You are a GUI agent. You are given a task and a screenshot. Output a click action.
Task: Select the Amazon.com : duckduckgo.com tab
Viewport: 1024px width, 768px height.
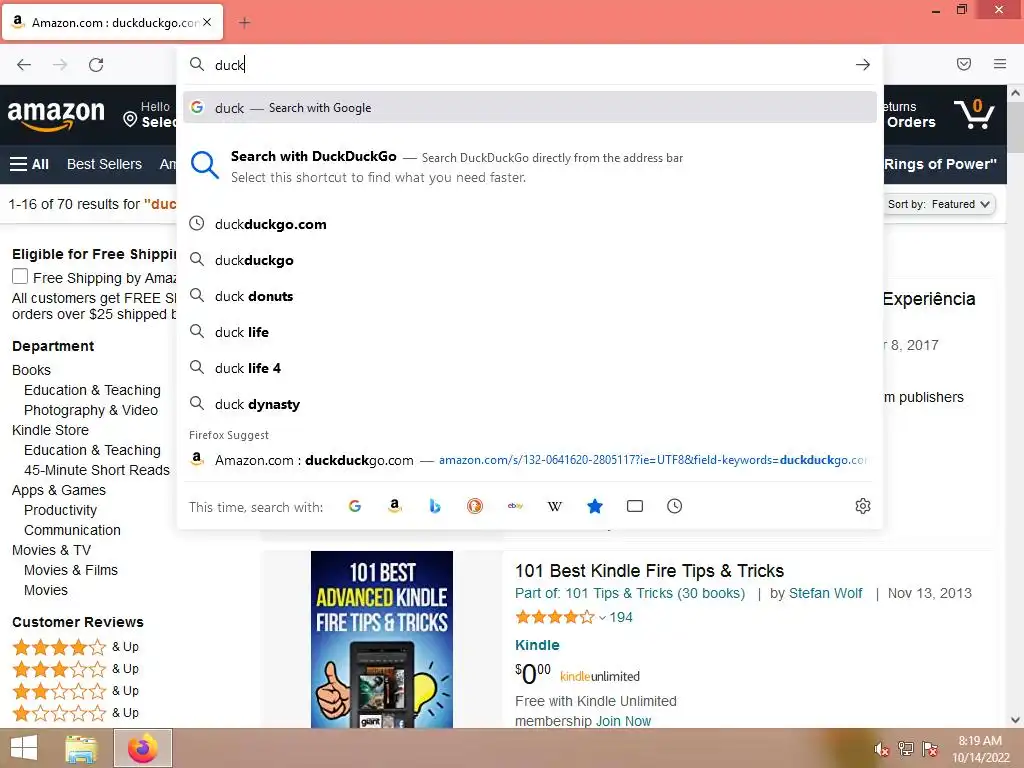pyautogui.click(x=112, y=23)
